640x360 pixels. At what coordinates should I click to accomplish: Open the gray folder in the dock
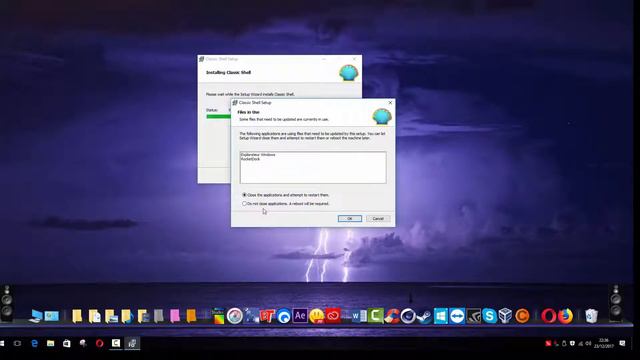click(x=158, y=316)
